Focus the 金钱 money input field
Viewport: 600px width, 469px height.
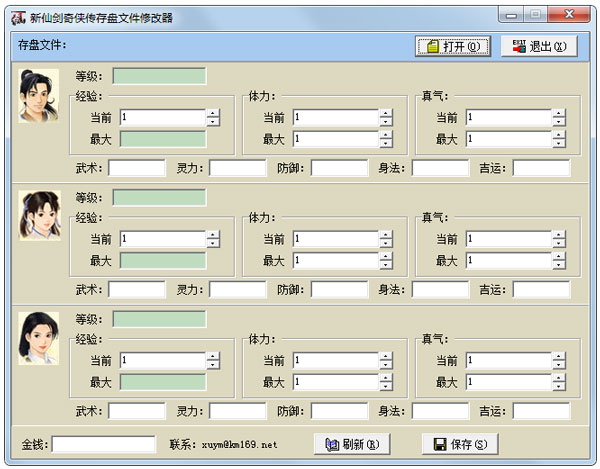point(104,444)
